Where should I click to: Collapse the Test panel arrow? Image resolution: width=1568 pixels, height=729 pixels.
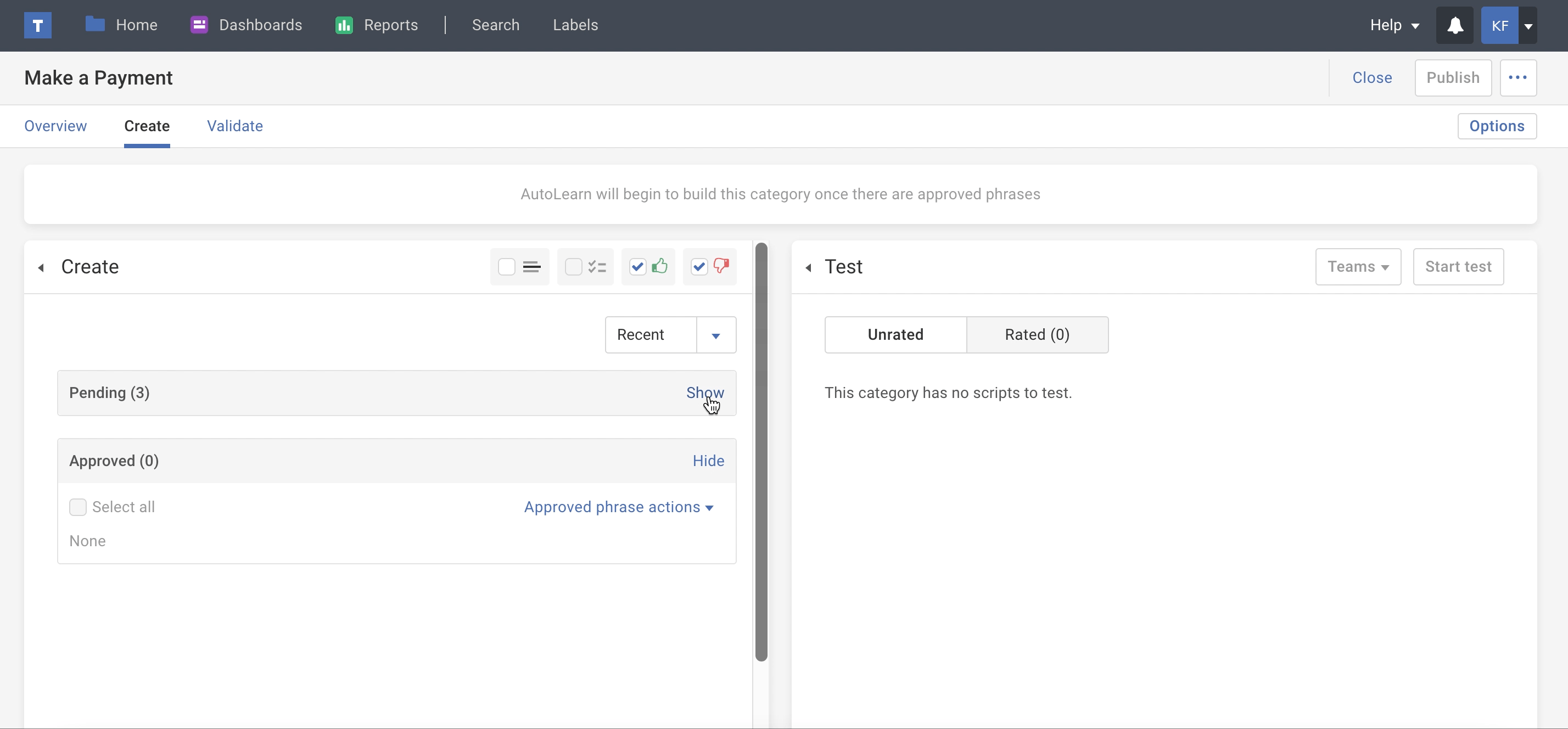808,267
